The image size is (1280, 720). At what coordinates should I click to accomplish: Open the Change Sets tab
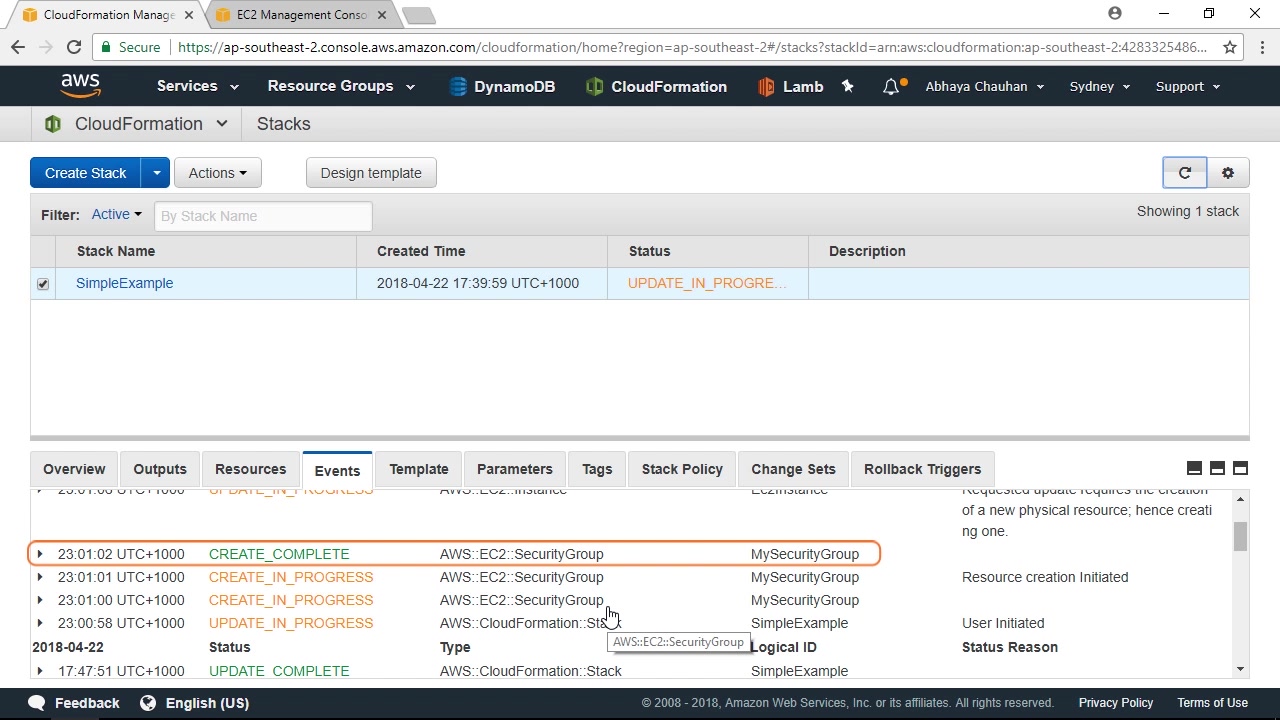click(x=793, y=469)
